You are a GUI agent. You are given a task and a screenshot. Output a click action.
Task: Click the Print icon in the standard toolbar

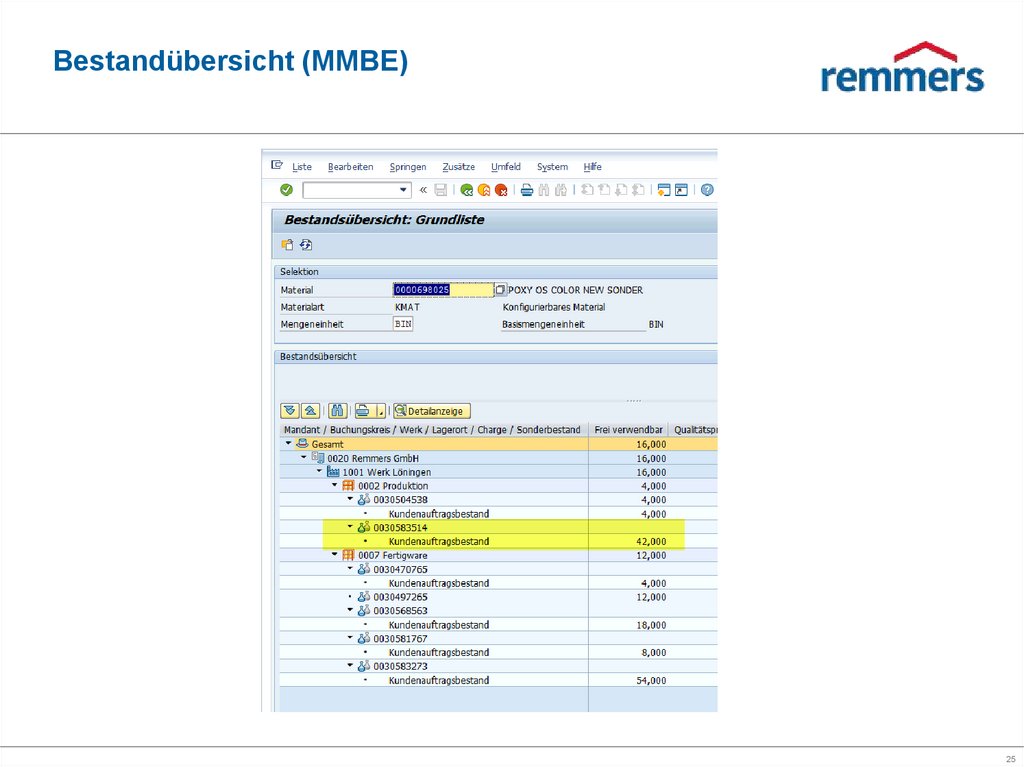coord(525,190)
